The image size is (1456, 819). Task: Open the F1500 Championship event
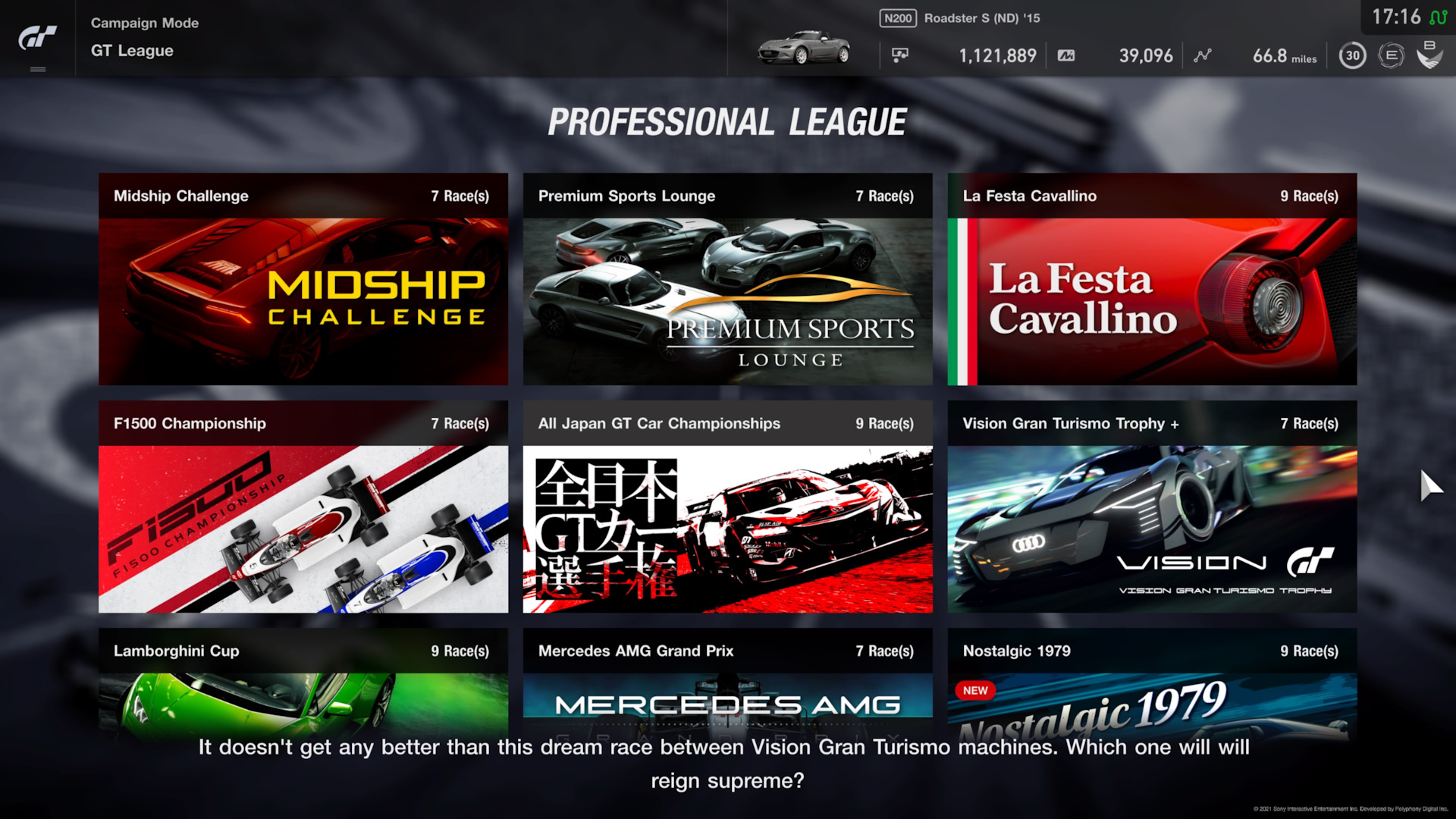303,508
